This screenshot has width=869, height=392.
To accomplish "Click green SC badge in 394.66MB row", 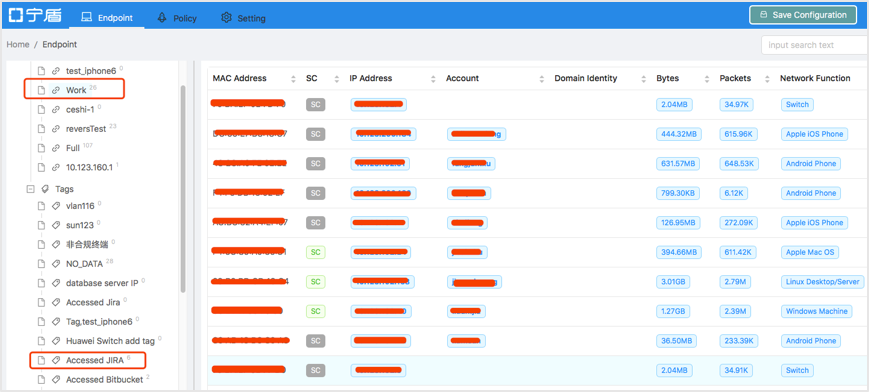I will 315,252.
